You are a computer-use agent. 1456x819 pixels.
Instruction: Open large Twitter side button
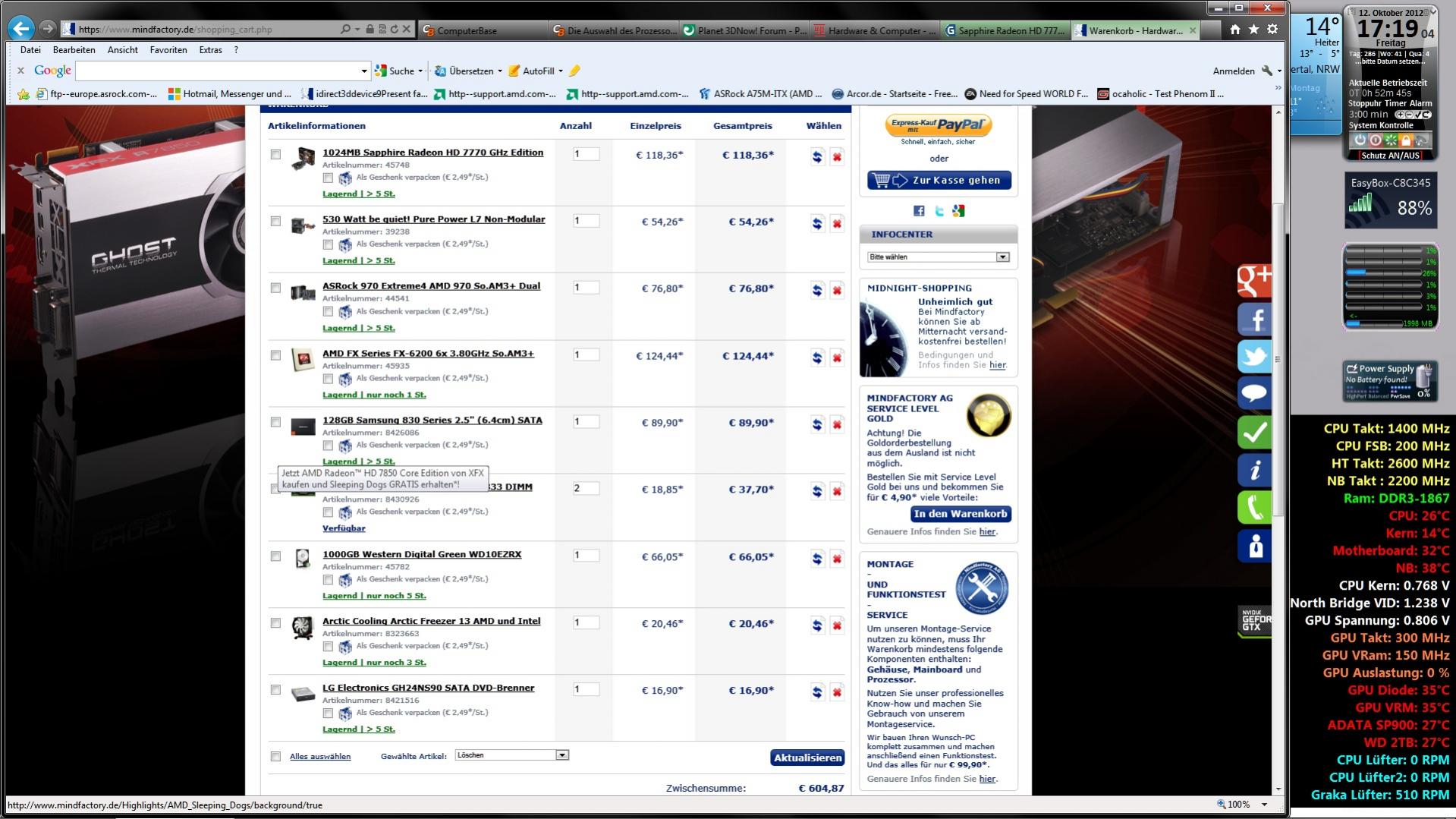click(x=1254, y=357)
